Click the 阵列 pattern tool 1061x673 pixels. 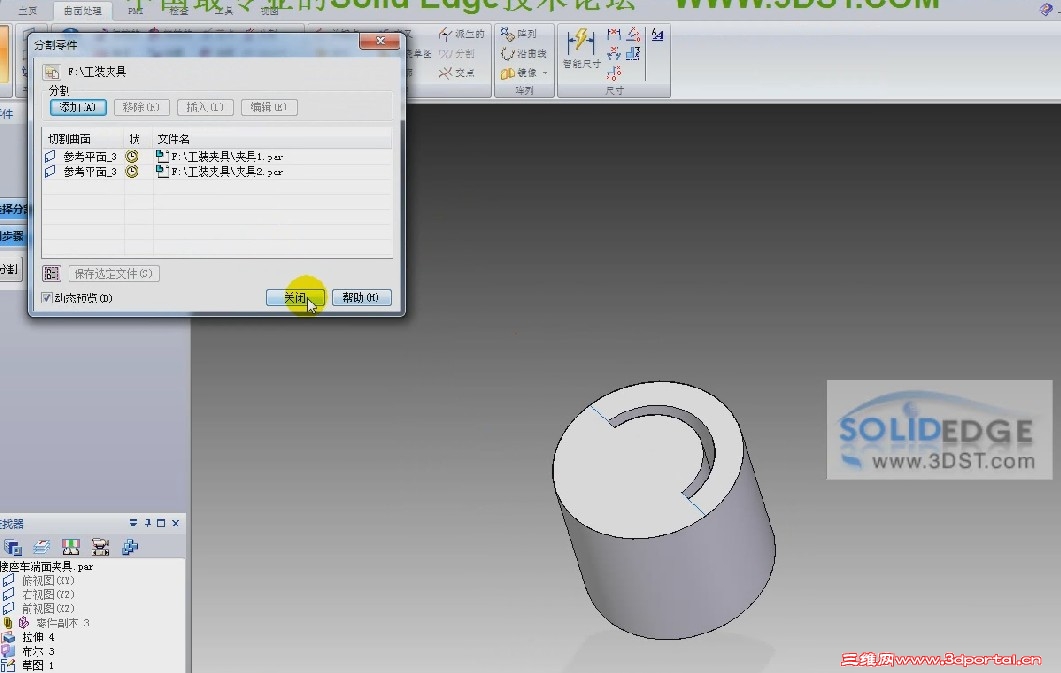click(519, 34)
